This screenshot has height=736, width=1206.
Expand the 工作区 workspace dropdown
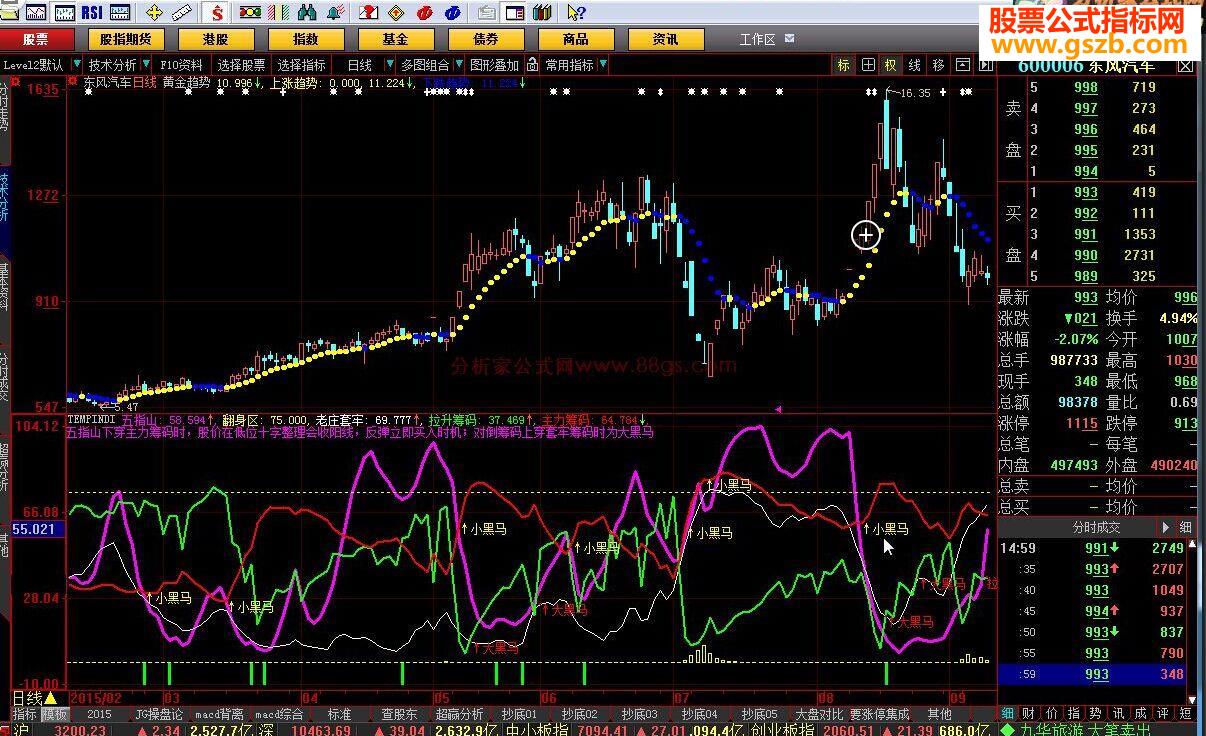pos(789,39)
